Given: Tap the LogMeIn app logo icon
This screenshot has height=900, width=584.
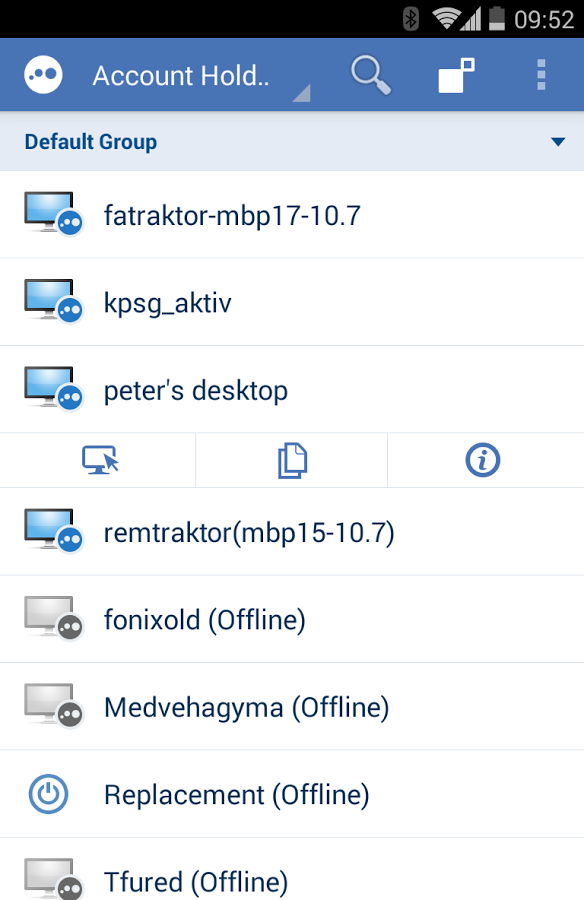Looking at the screenshot, I should click(43, 75).
